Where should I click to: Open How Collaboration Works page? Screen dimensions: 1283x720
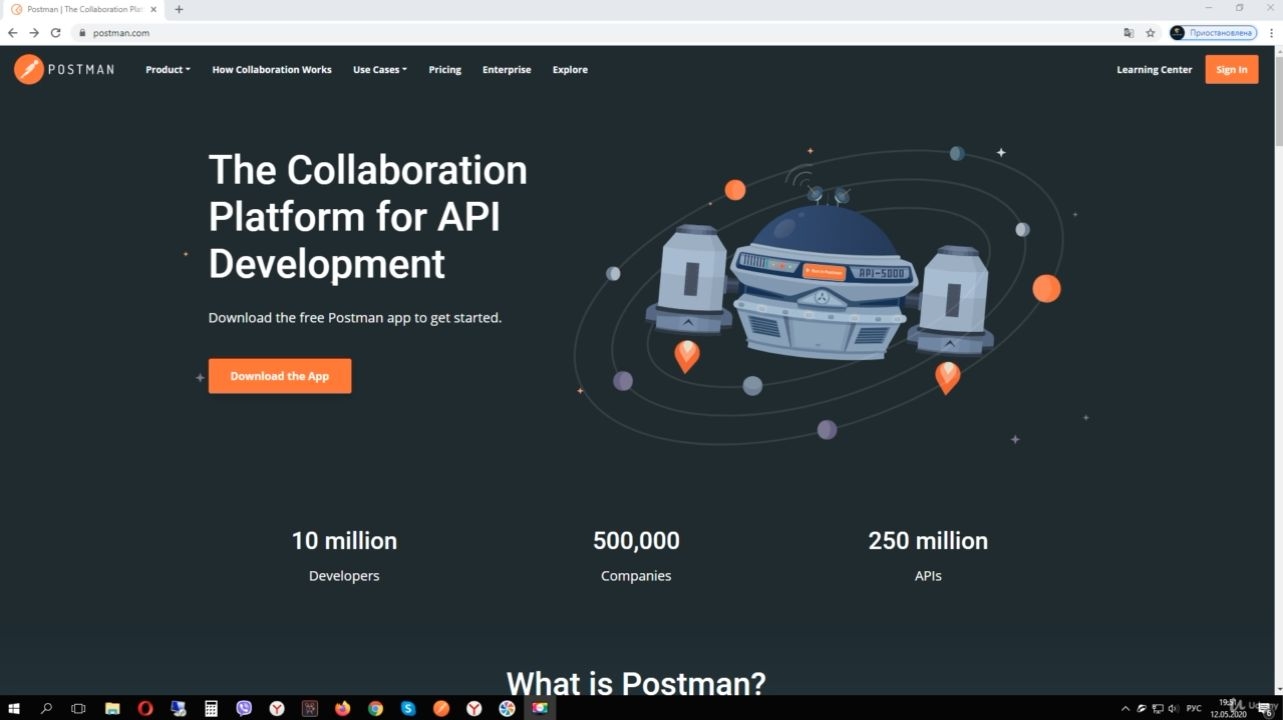272,70
